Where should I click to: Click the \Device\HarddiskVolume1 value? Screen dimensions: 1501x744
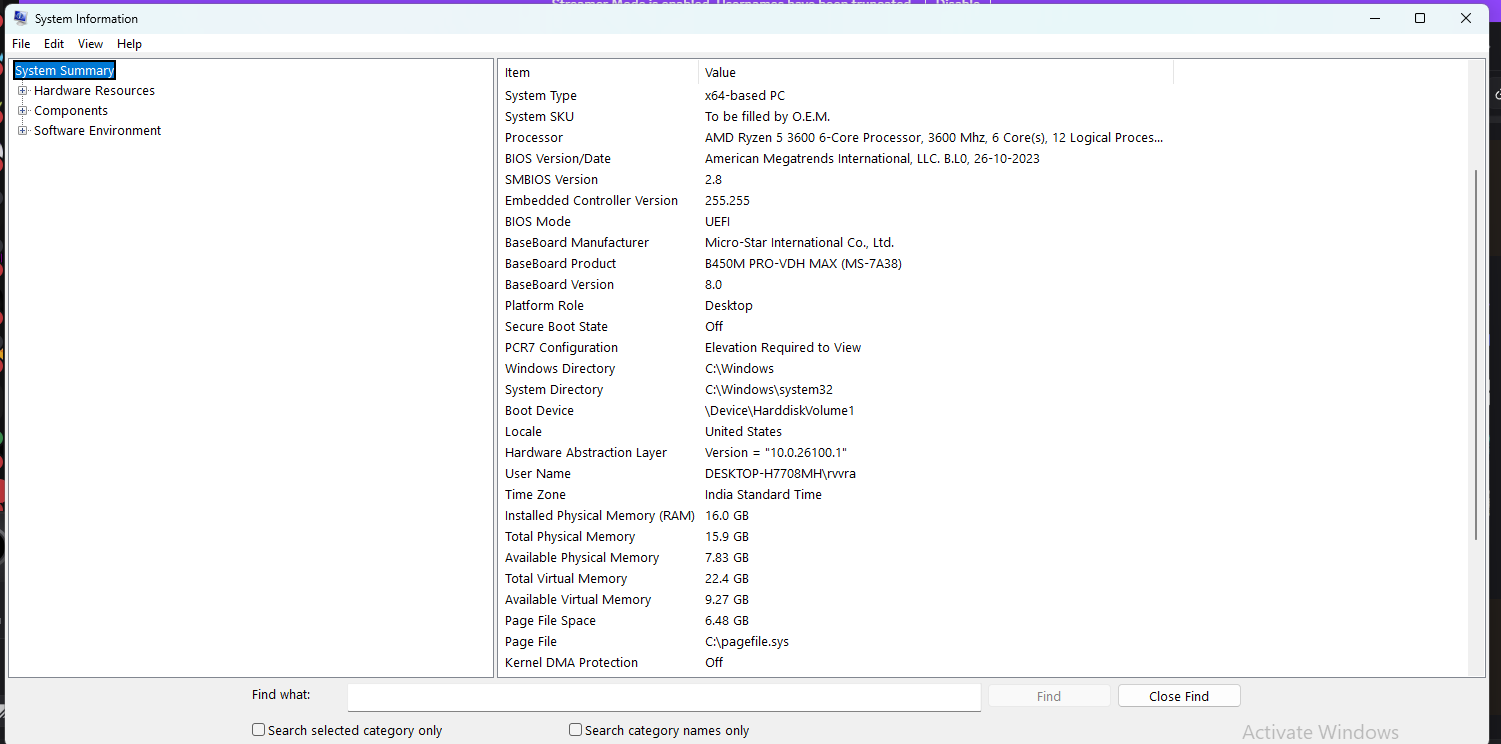point(780,411)
